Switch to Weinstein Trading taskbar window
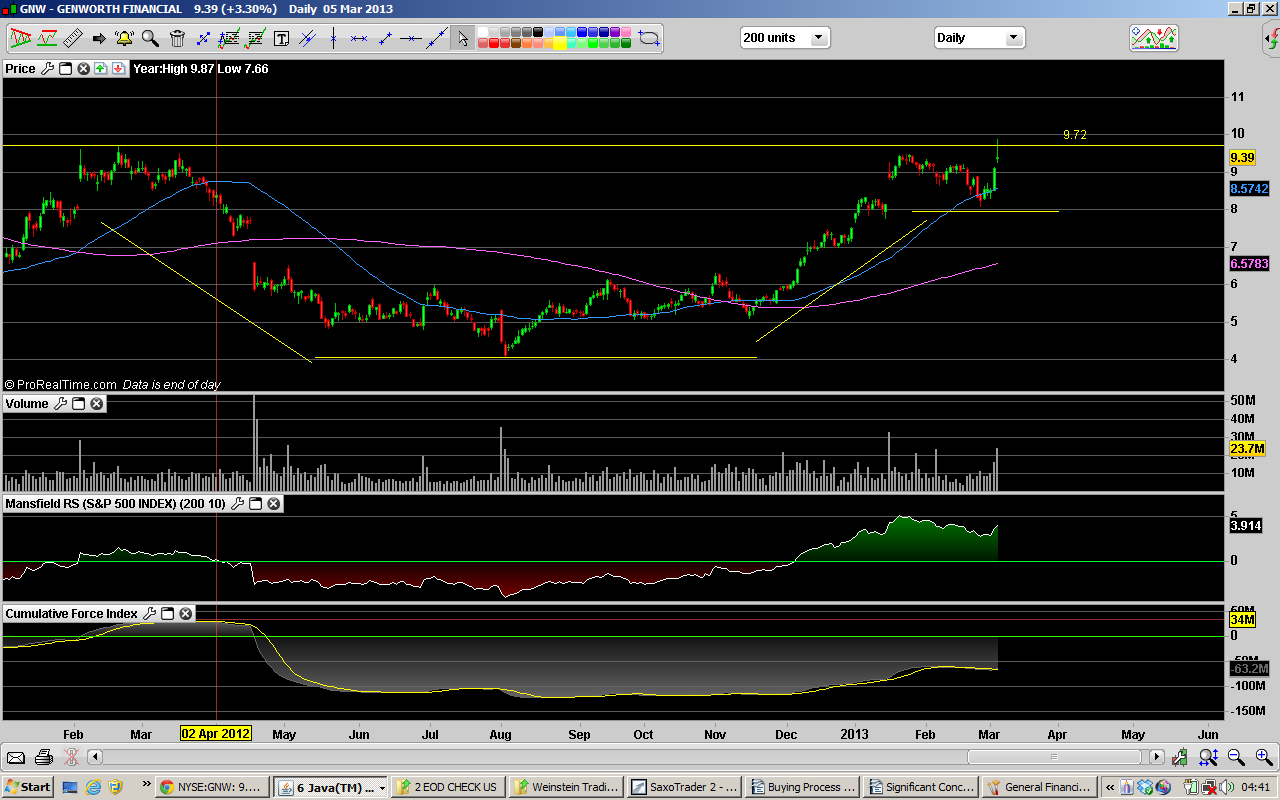This screenshot has width=1280, height=800. [x=566, y=787]
